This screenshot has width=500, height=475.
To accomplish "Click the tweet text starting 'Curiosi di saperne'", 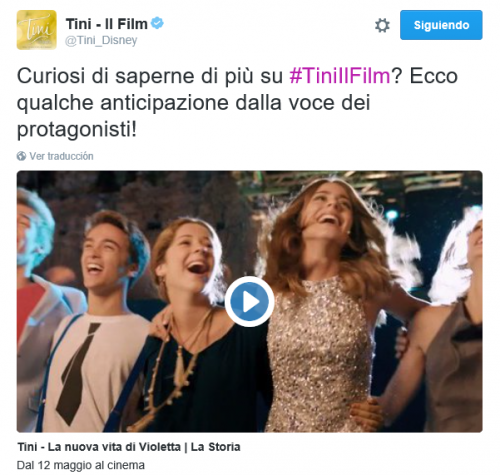I will (x=237, y=102).
